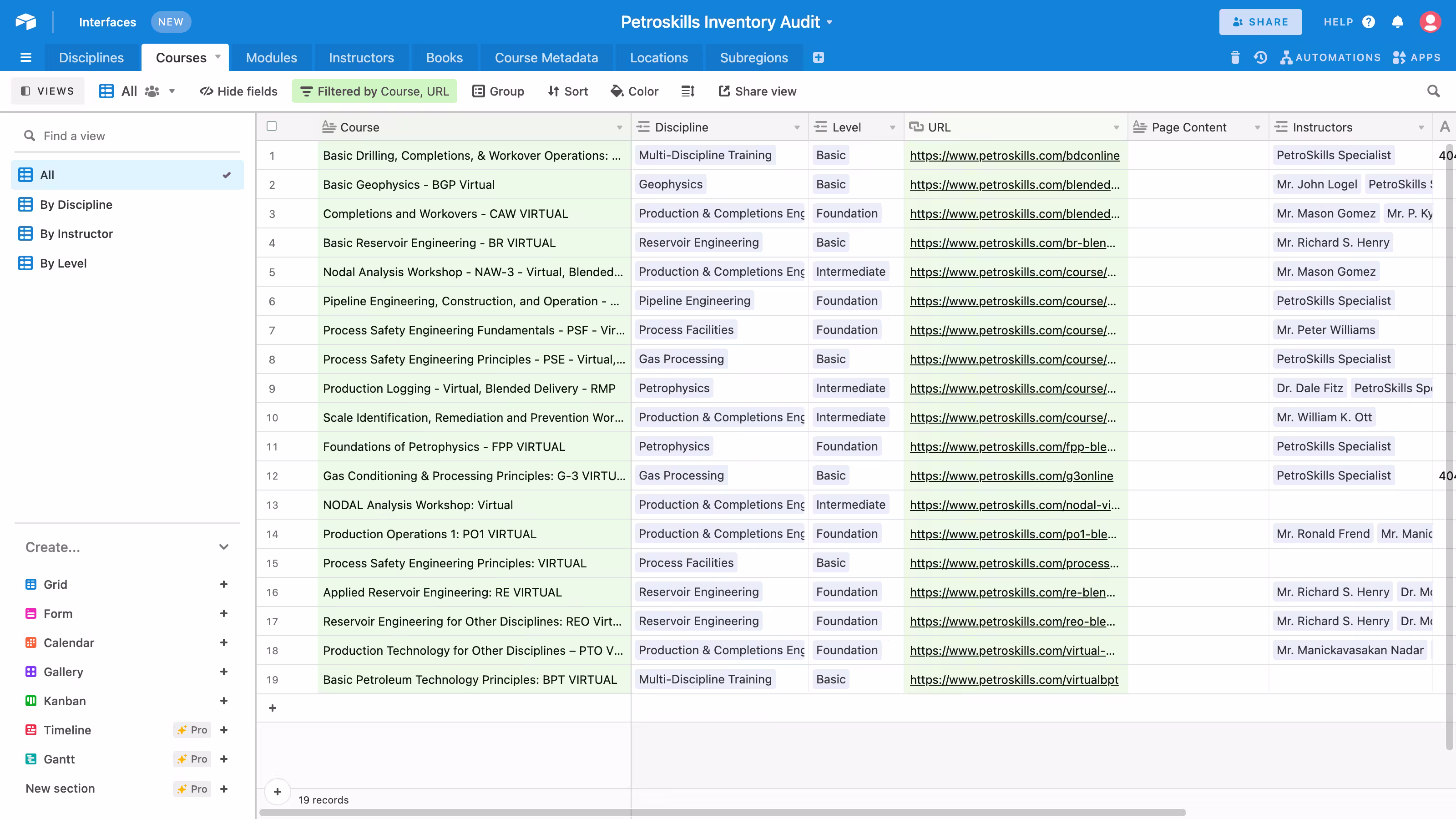1456x819 pixels.
Task: Click the add table plus icon
Action: [818, 58]
